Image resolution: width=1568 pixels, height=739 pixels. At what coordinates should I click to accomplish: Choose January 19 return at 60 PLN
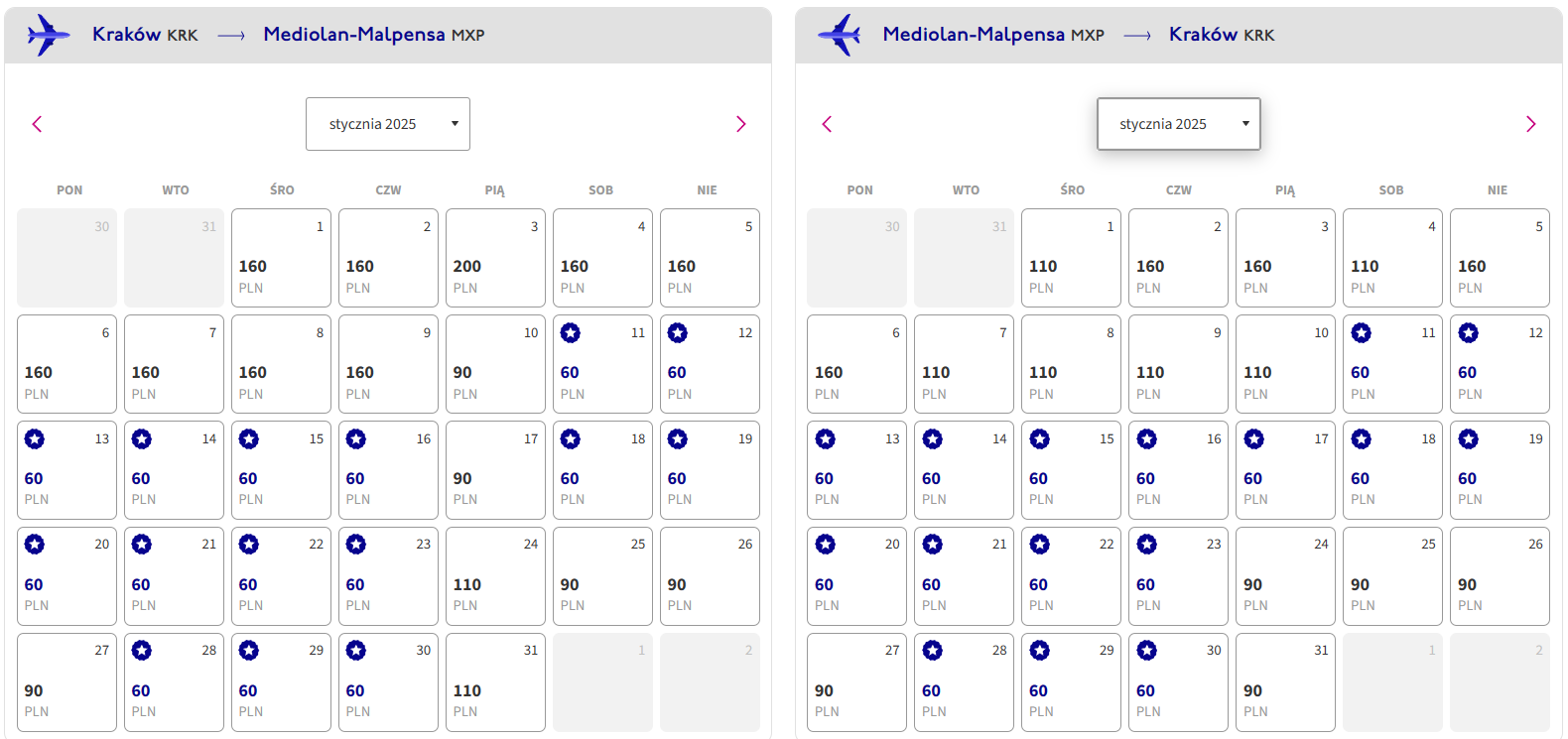coord(1500,470)
